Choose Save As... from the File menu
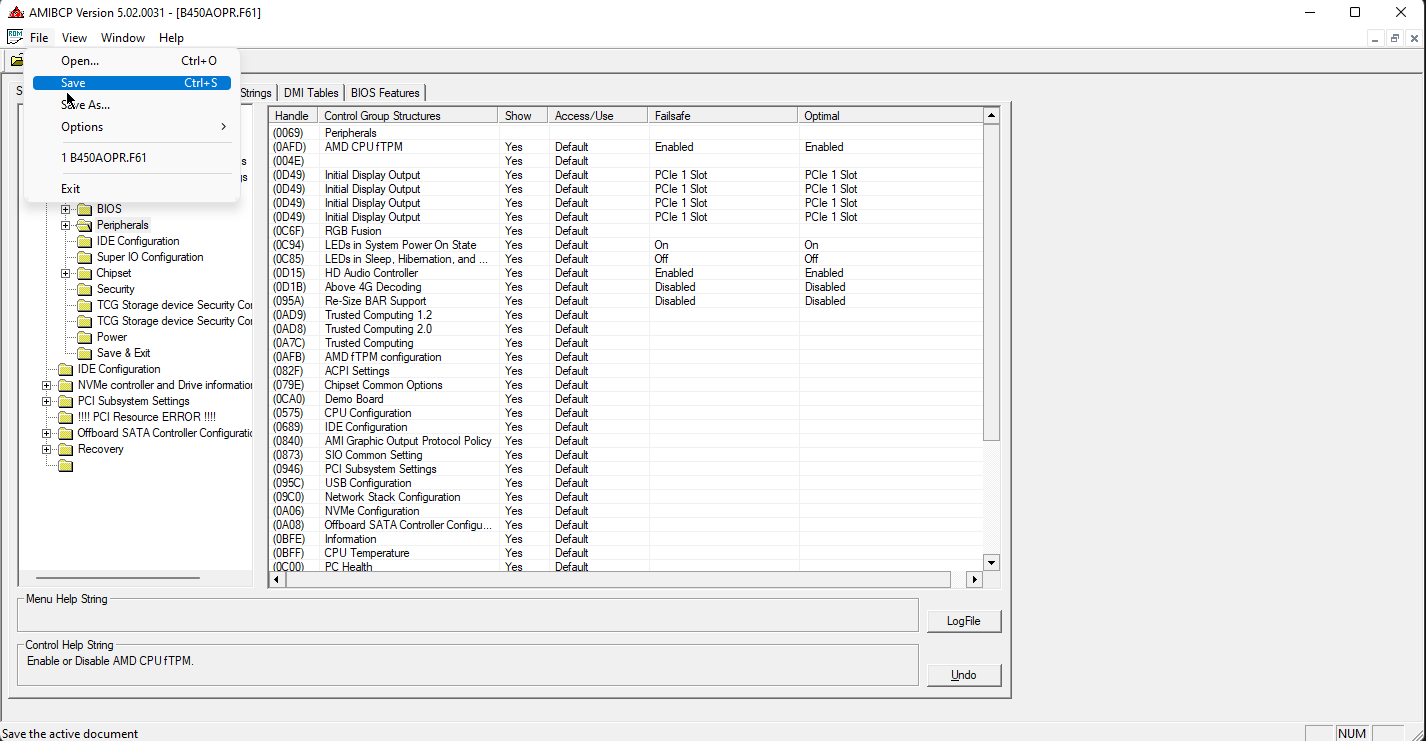This screenshot has height=741, width=1426. click(x=132, y=105)
